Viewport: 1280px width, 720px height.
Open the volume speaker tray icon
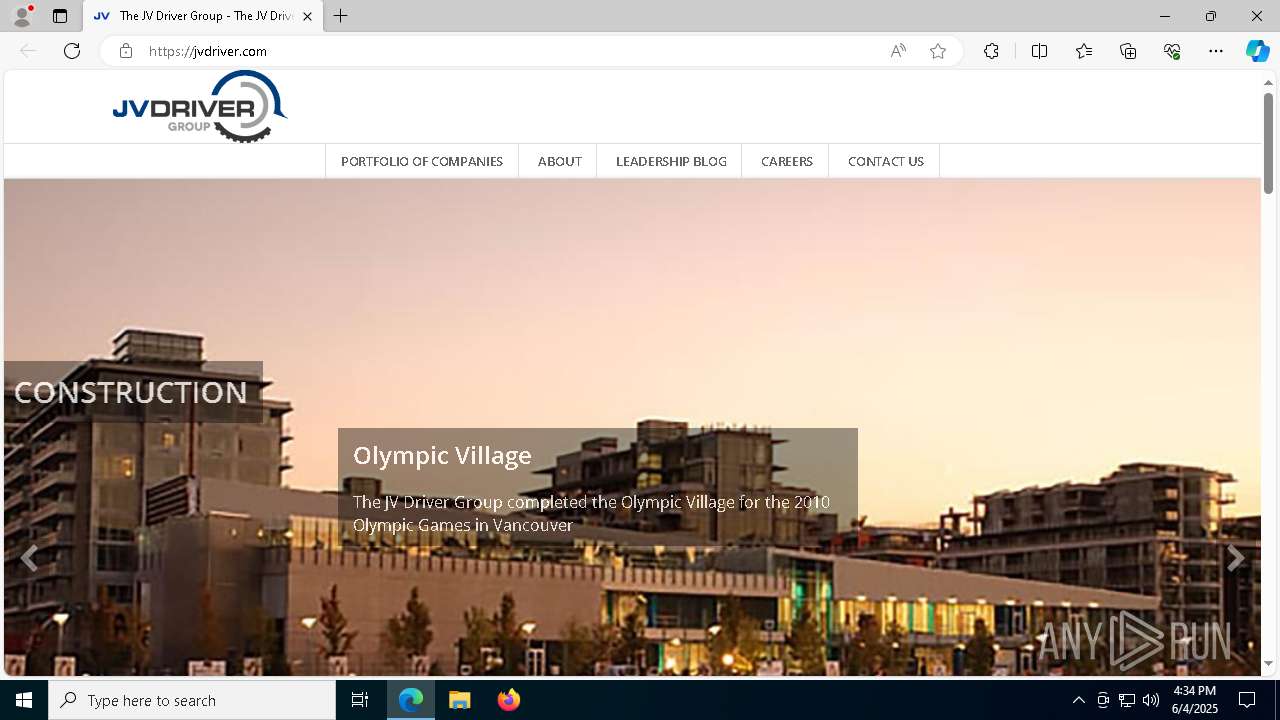point(1151,700)
